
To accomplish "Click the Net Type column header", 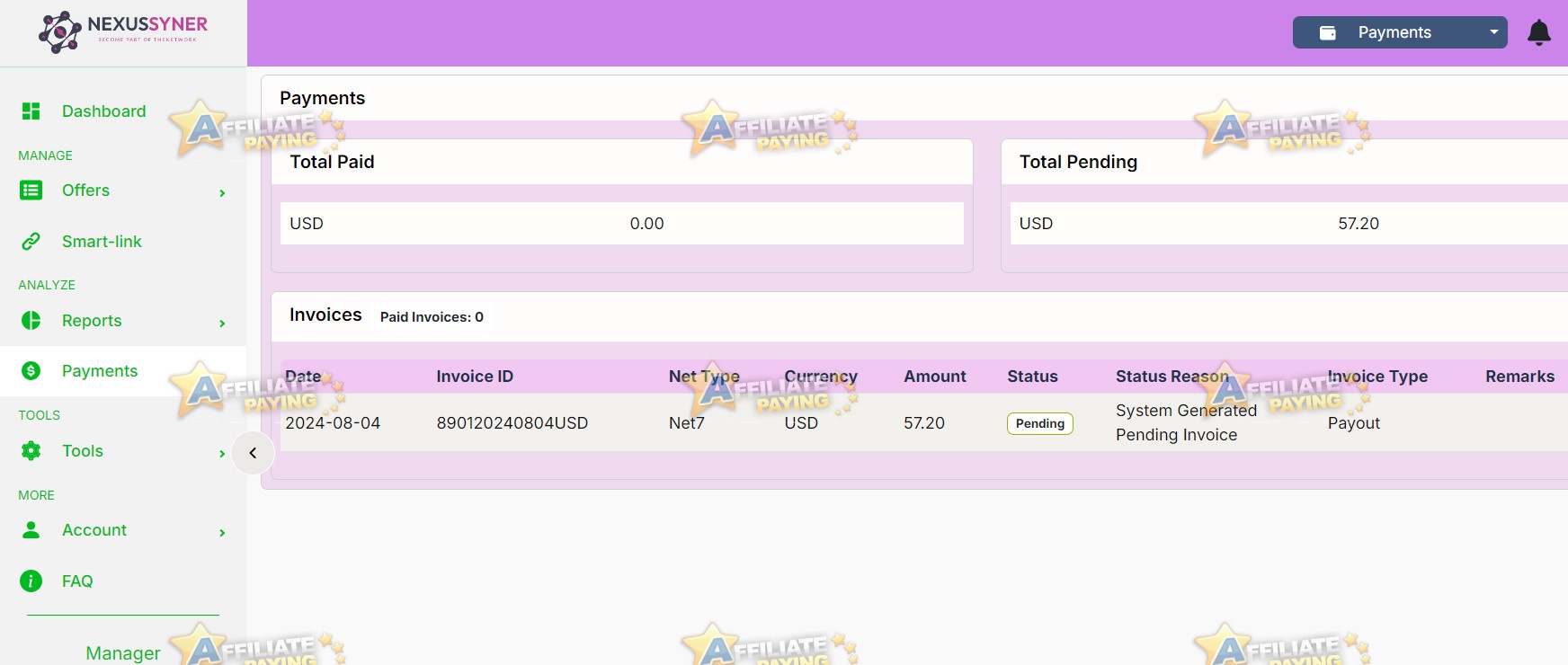I will pyautogui.click(x=704, y=376).
